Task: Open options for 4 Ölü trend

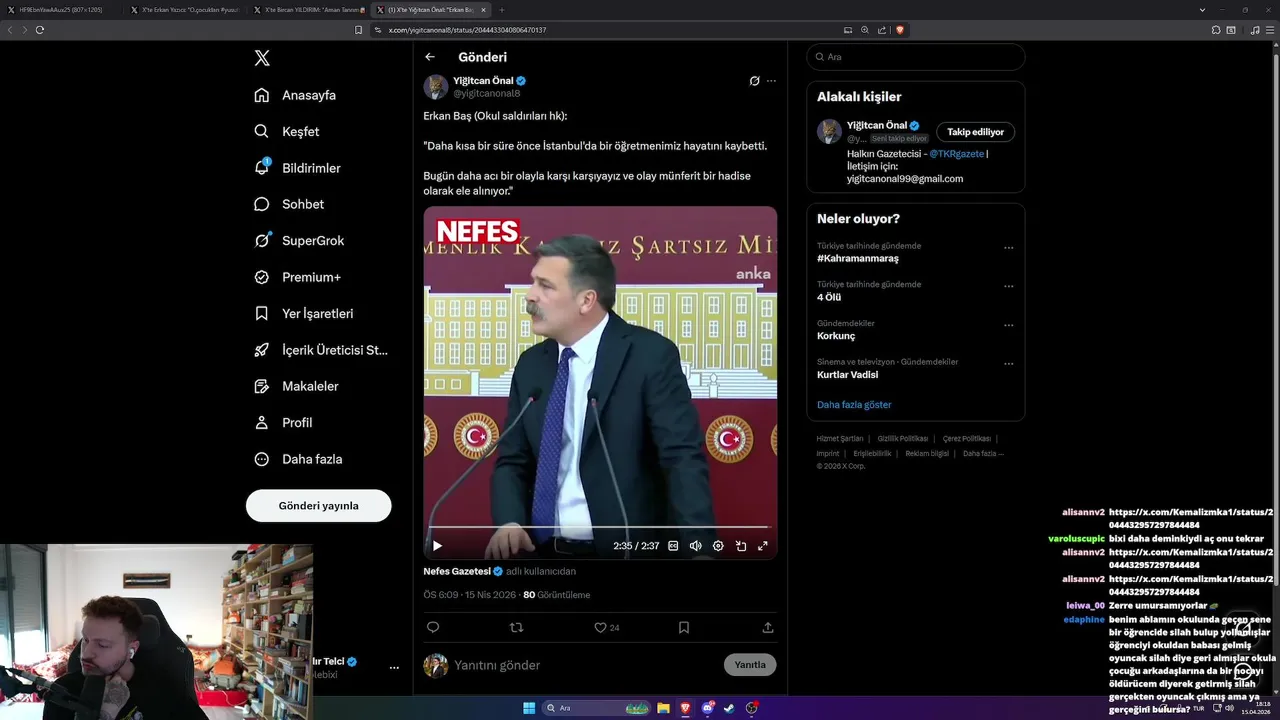Action: (1008, 287)
